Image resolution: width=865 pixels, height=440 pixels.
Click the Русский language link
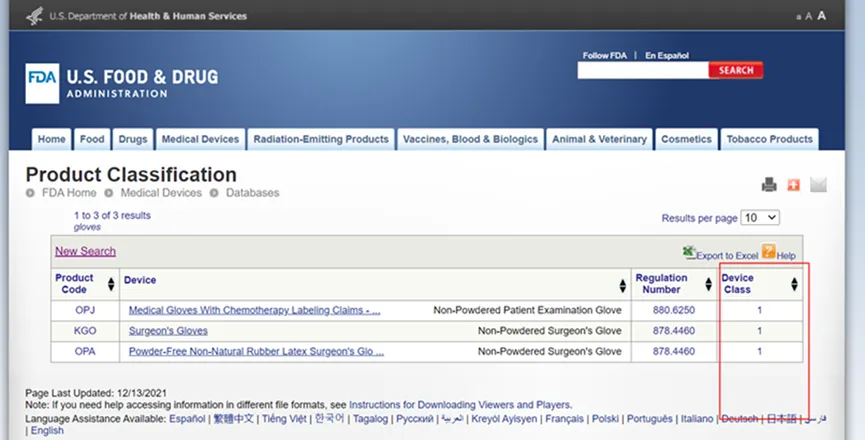click(x=414, y=419)
